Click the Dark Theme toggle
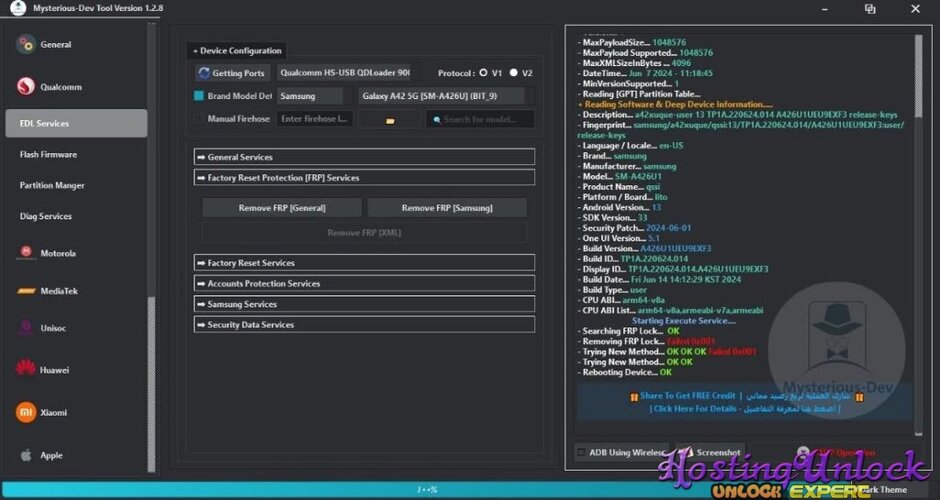Image resolution: width=940 pixels, height=500 pixels. tap(885, 489)
